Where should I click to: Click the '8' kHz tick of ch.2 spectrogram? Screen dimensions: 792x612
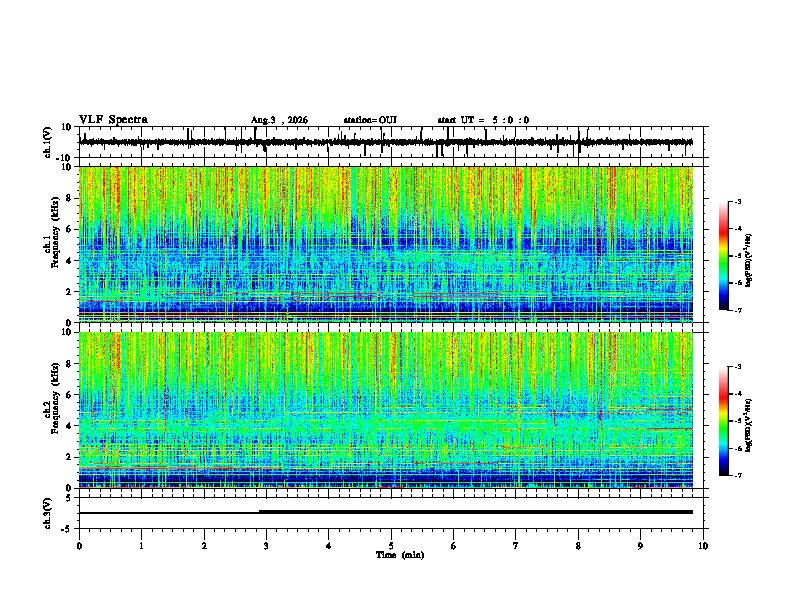point(70,364)
